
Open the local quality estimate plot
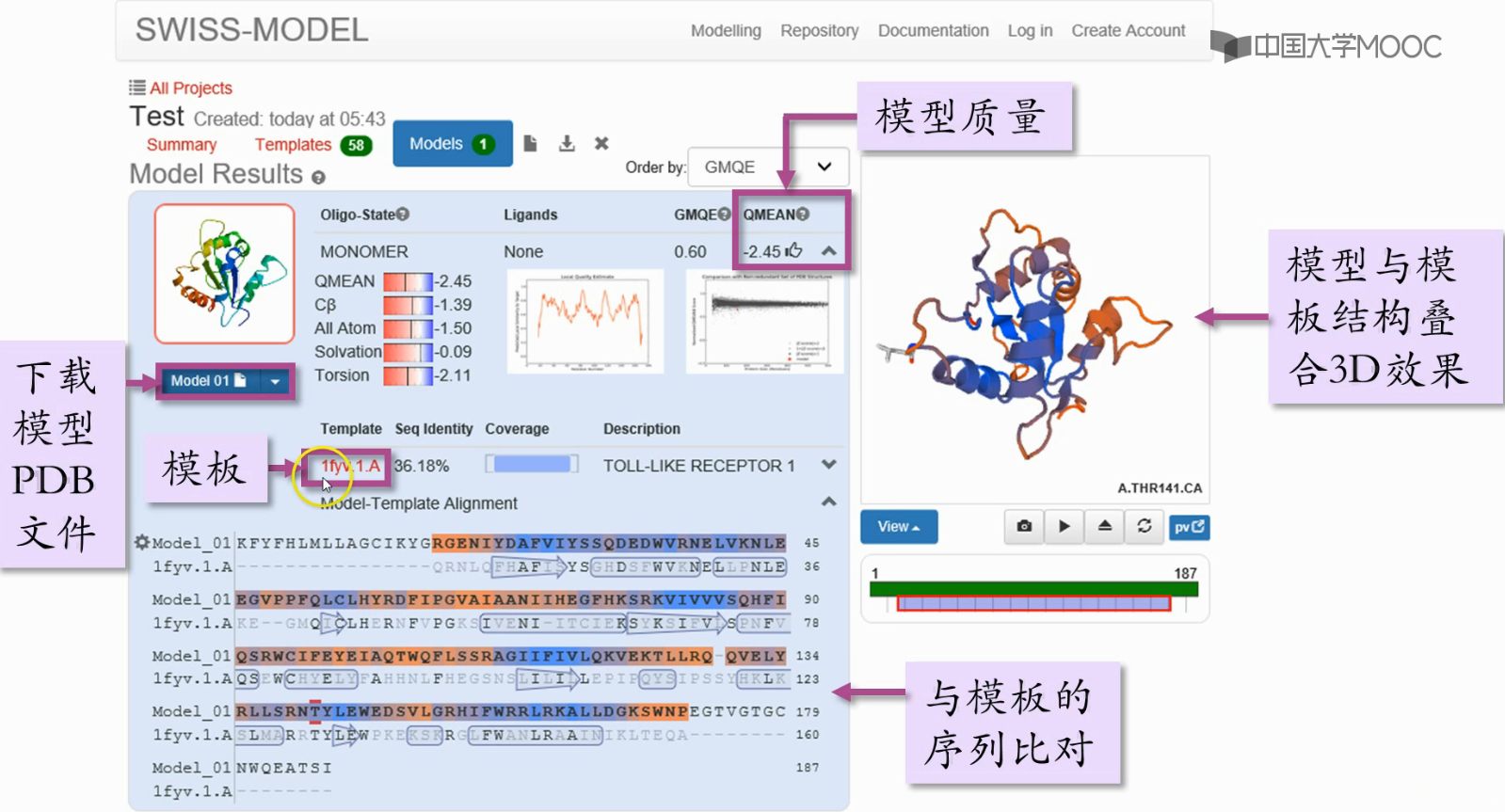pyautogui.click(x=585, y=321)
